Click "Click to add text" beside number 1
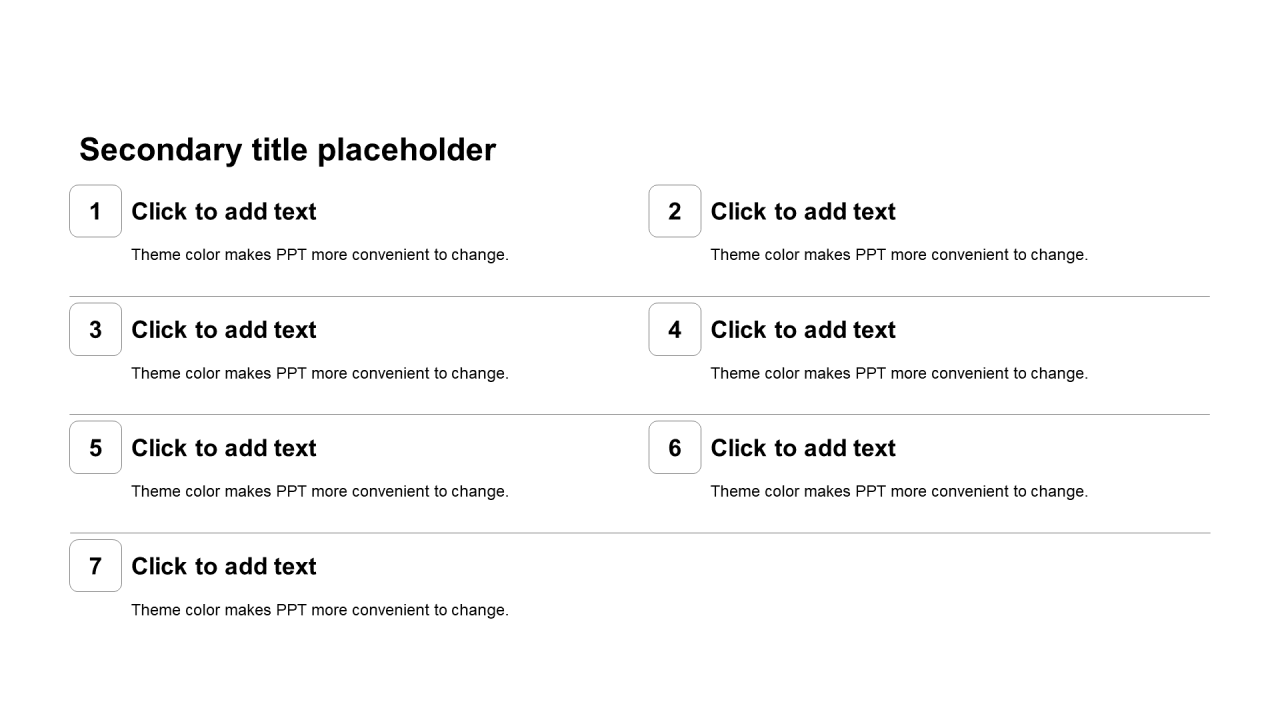 224,212
